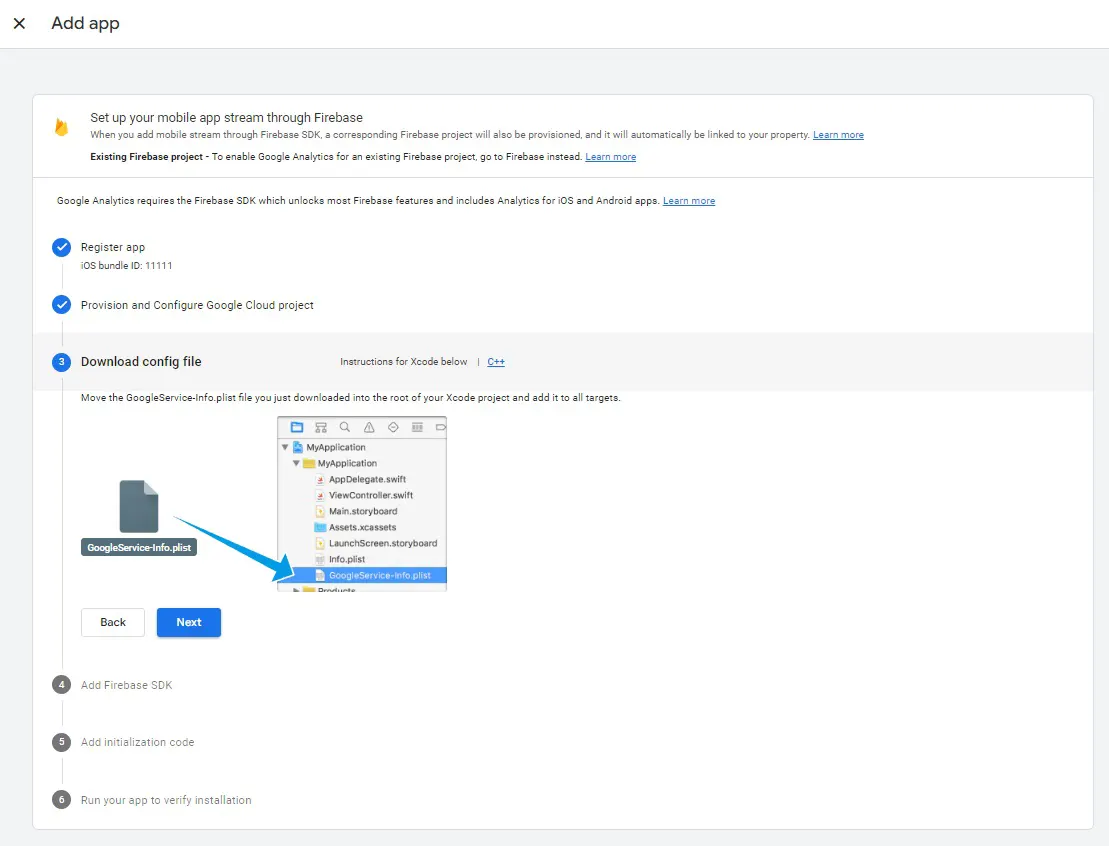Screen dimensions: 1109x846
Task: Open Learn more link after mobile stream text
Action: (x=838, y=134)
